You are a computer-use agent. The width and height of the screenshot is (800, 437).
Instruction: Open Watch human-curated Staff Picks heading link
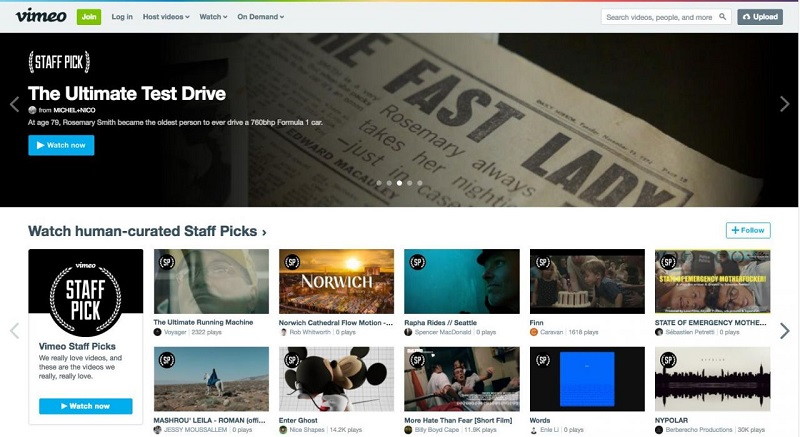click(x=147, y=231)
